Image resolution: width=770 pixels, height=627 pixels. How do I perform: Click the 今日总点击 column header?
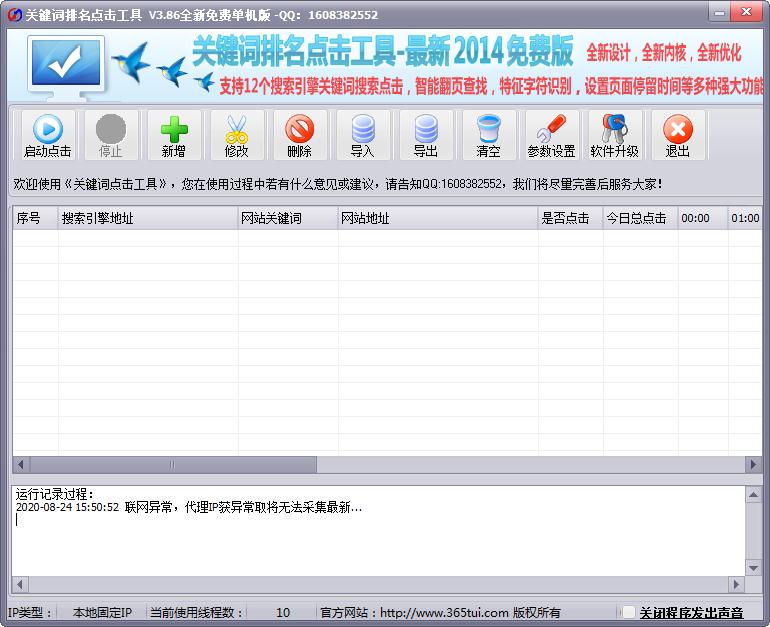tap(639, 218)
